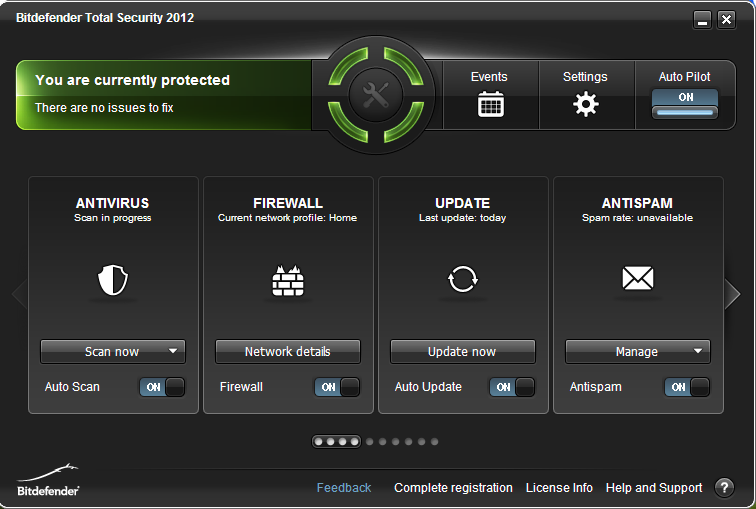Image resolution: width=756 pixels, height=509 pixels.
Task: Click the ANTISPAM panel heading
Action: [x=637, y=203]
